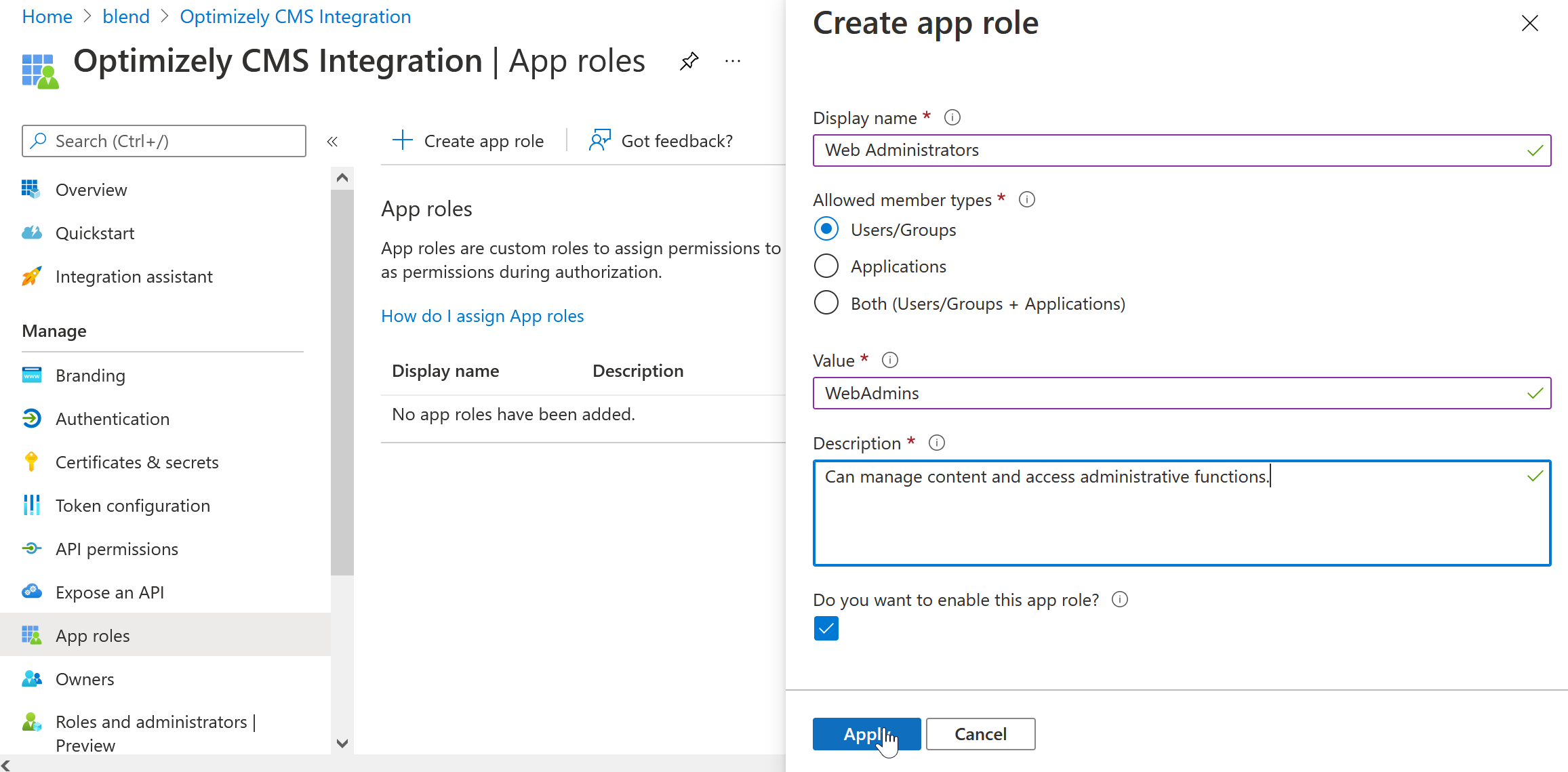Viewport: 1568px width, 772px height.
Task: Click the API permissions icon
Action: point(31,548)
